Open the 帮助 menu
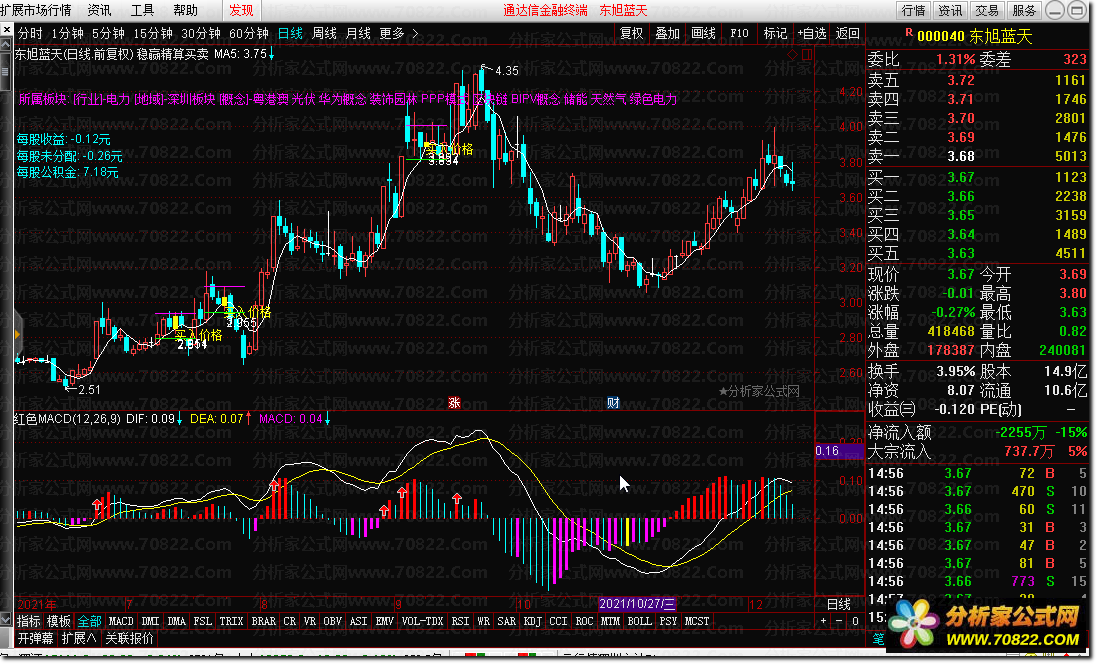Screen dimensions: 1098x664 tap(185, 11)
